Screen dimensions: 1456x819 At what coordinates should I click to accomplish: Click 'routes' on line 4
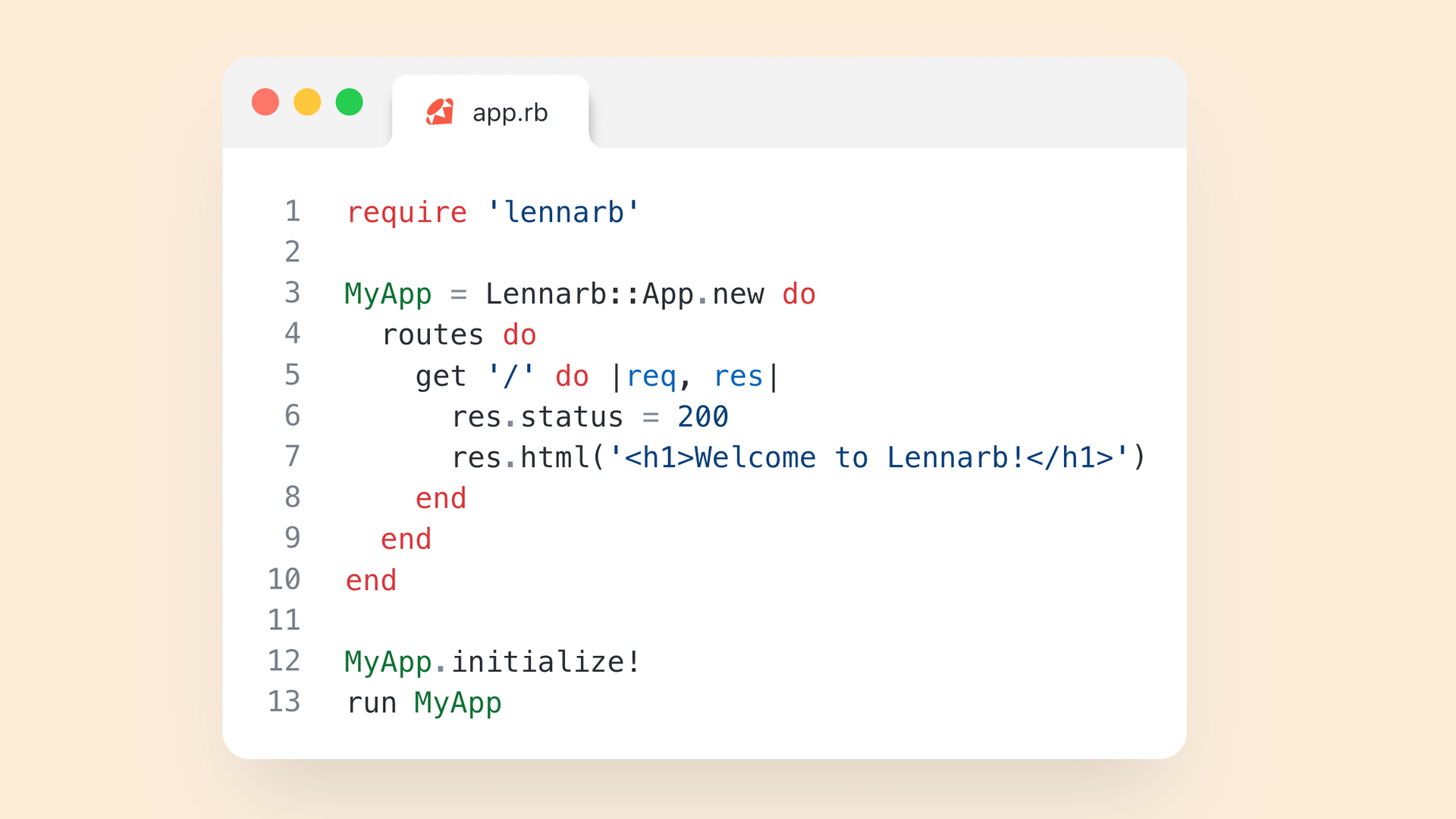point(432,335)
